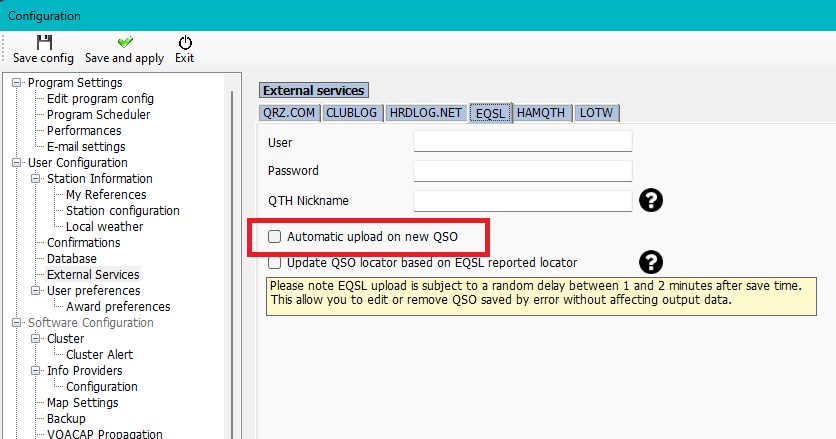The height and width of the screenshot is (439, 836).
Task: Select Cluster Alert tree item
Action: 100,355
